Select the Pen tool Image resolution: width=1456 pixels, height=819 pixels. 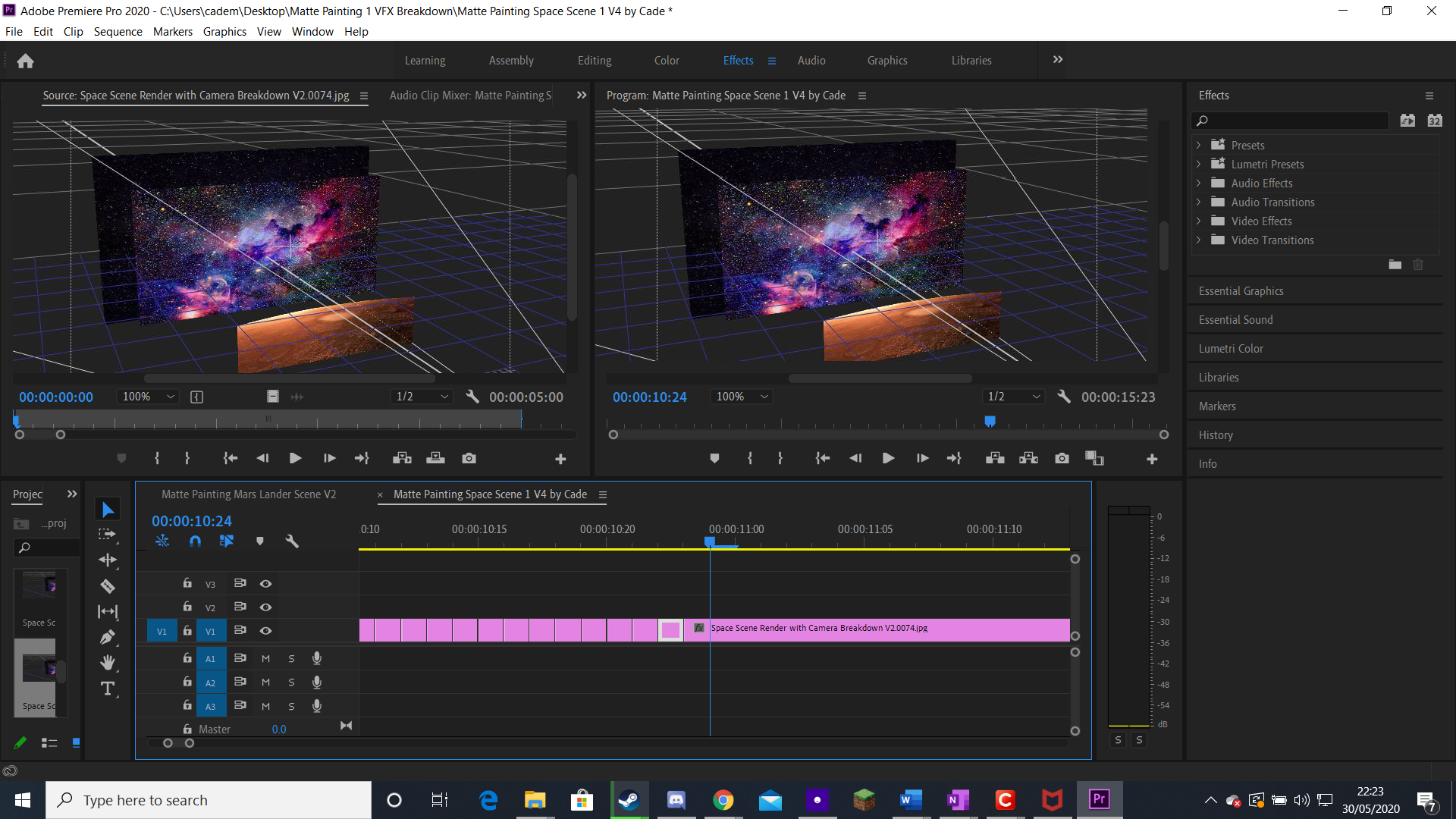[x=108, y=637]
